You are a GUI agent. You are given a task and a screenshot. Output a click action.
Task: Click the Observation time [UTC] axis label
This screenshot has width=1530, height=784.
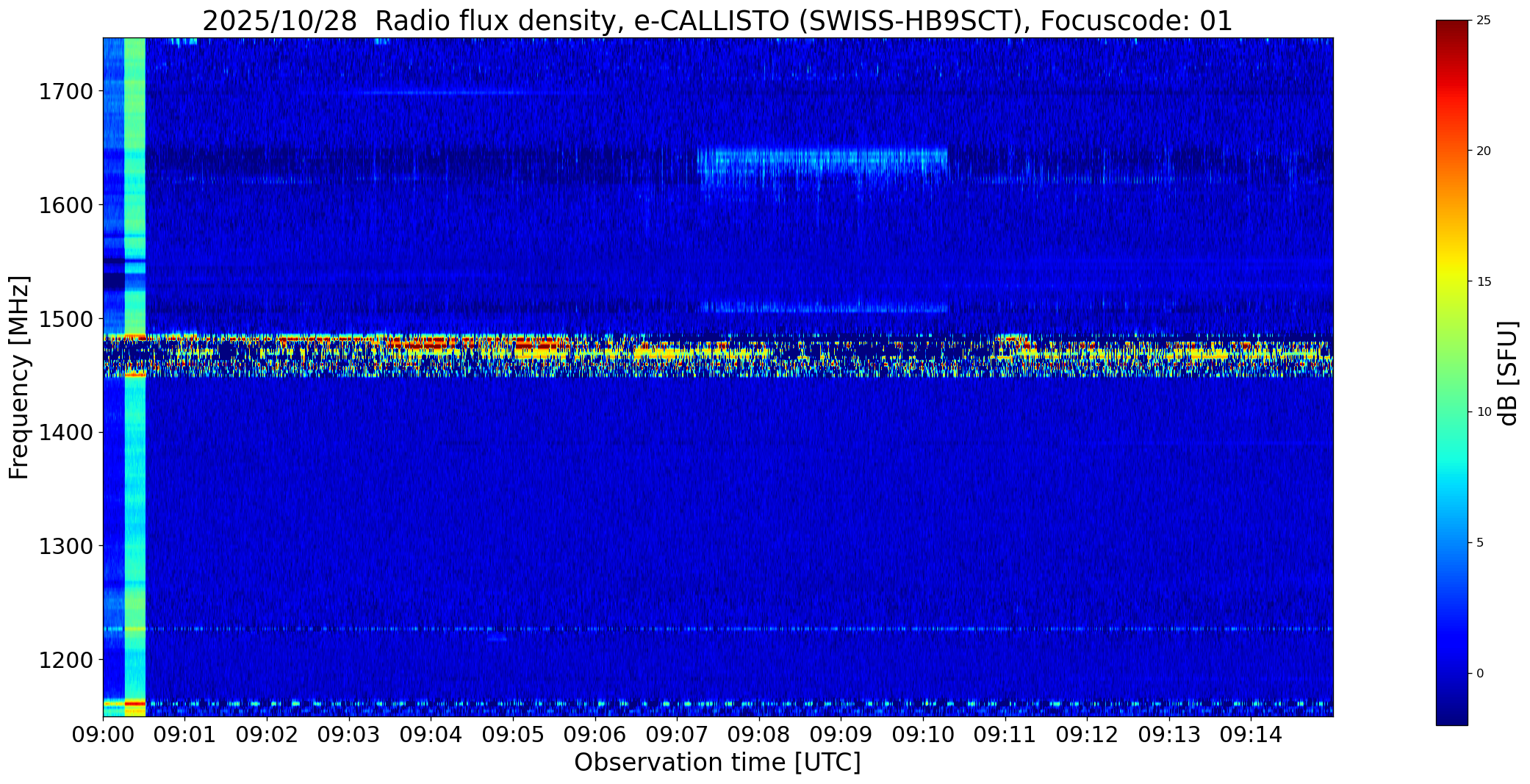717,763
